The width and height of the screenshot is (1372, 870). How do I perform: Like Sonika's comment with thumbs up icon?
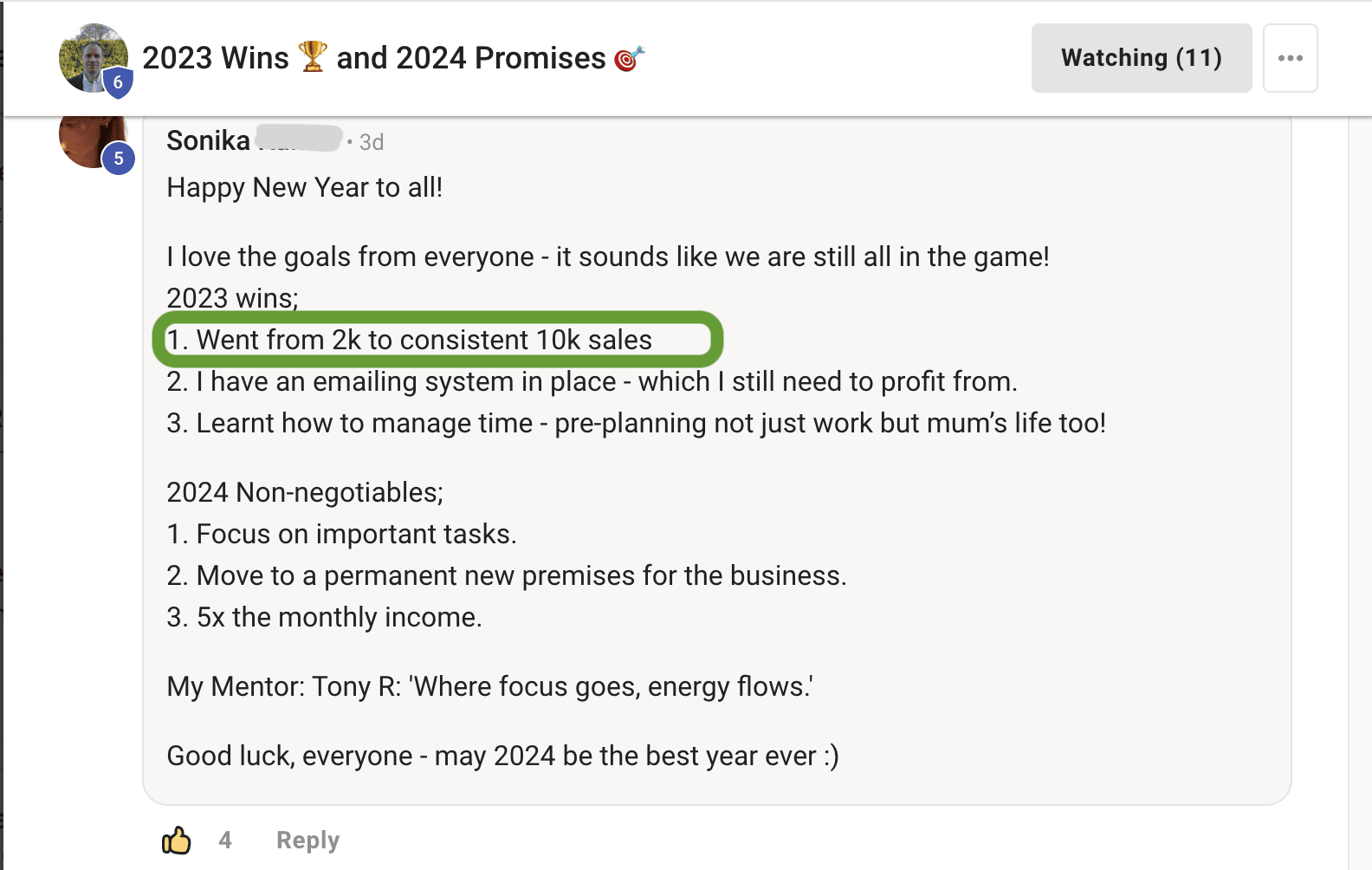click(177, 840)
